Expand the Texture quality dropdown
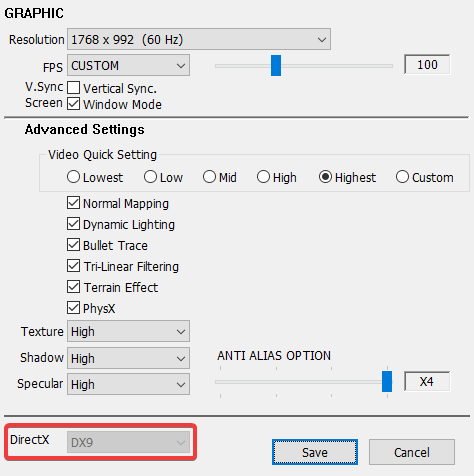Viewport: 474px width, 476px height. point(128,331)
